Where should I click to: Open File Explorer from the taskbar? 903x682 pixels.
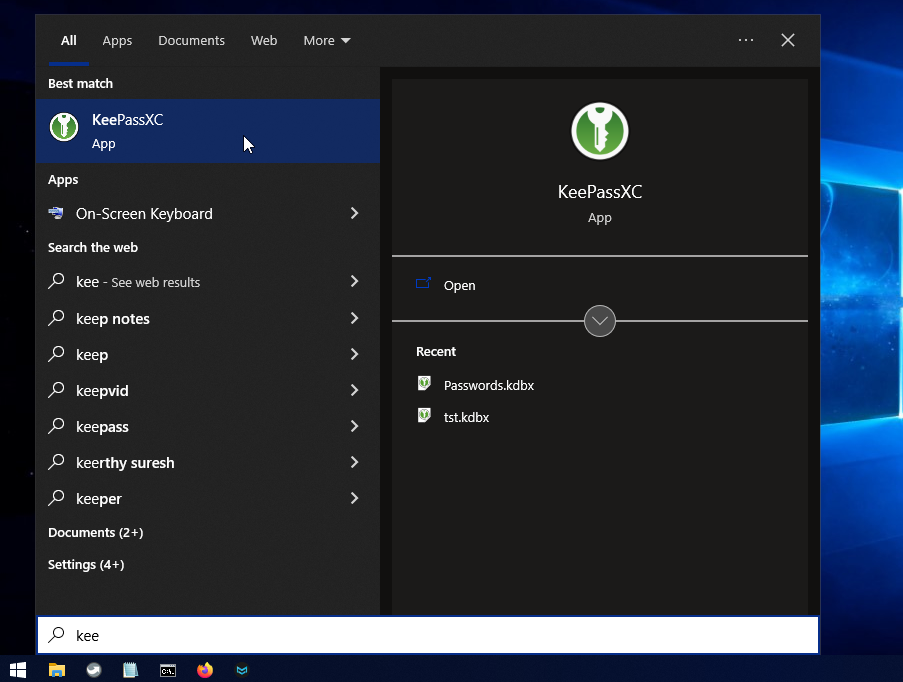(x=56, y=670)
